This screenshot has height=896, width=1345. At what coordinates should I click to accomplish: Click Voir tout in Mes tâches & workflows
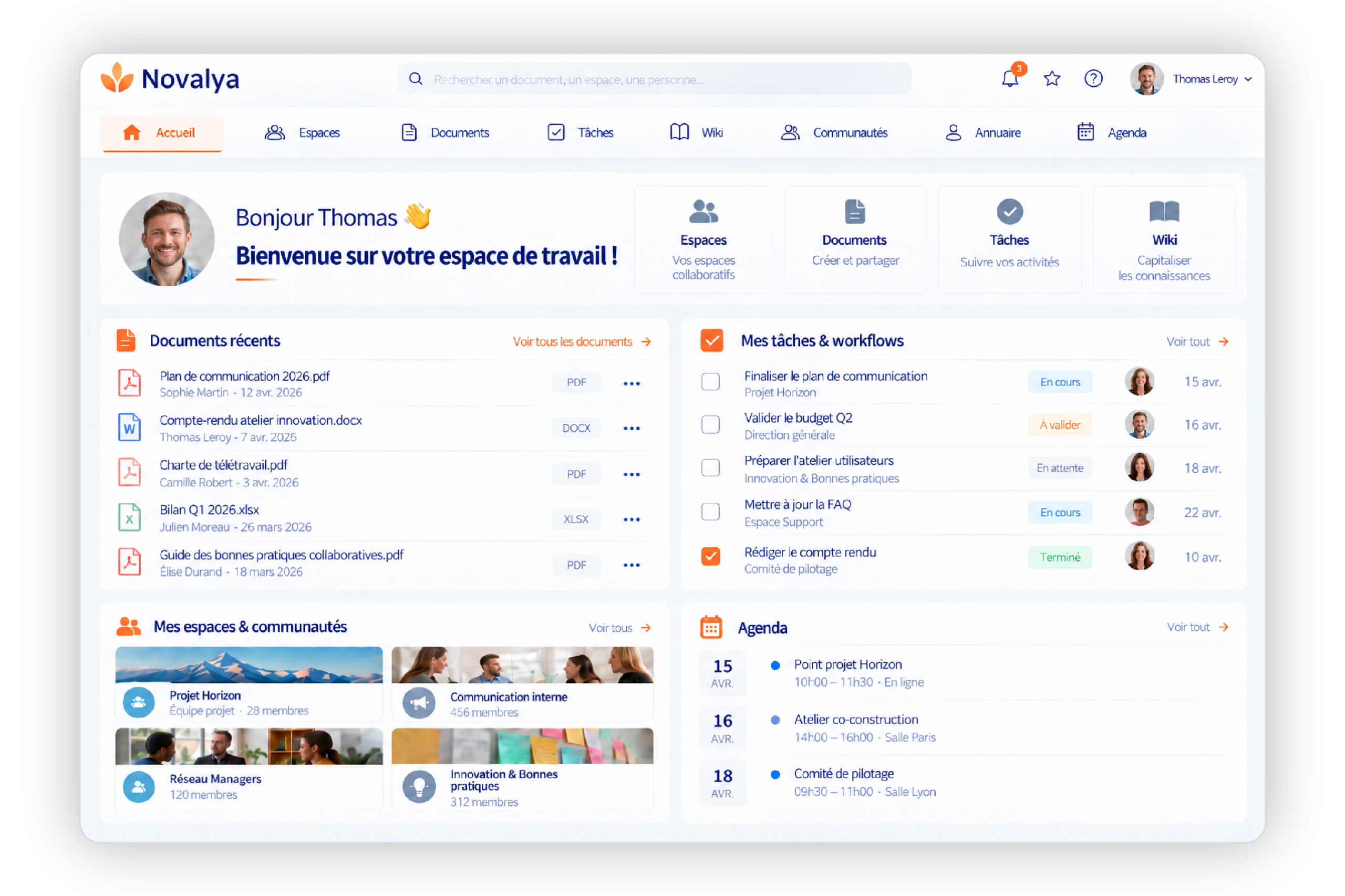pyautogui.click(x=1197, y=342)
